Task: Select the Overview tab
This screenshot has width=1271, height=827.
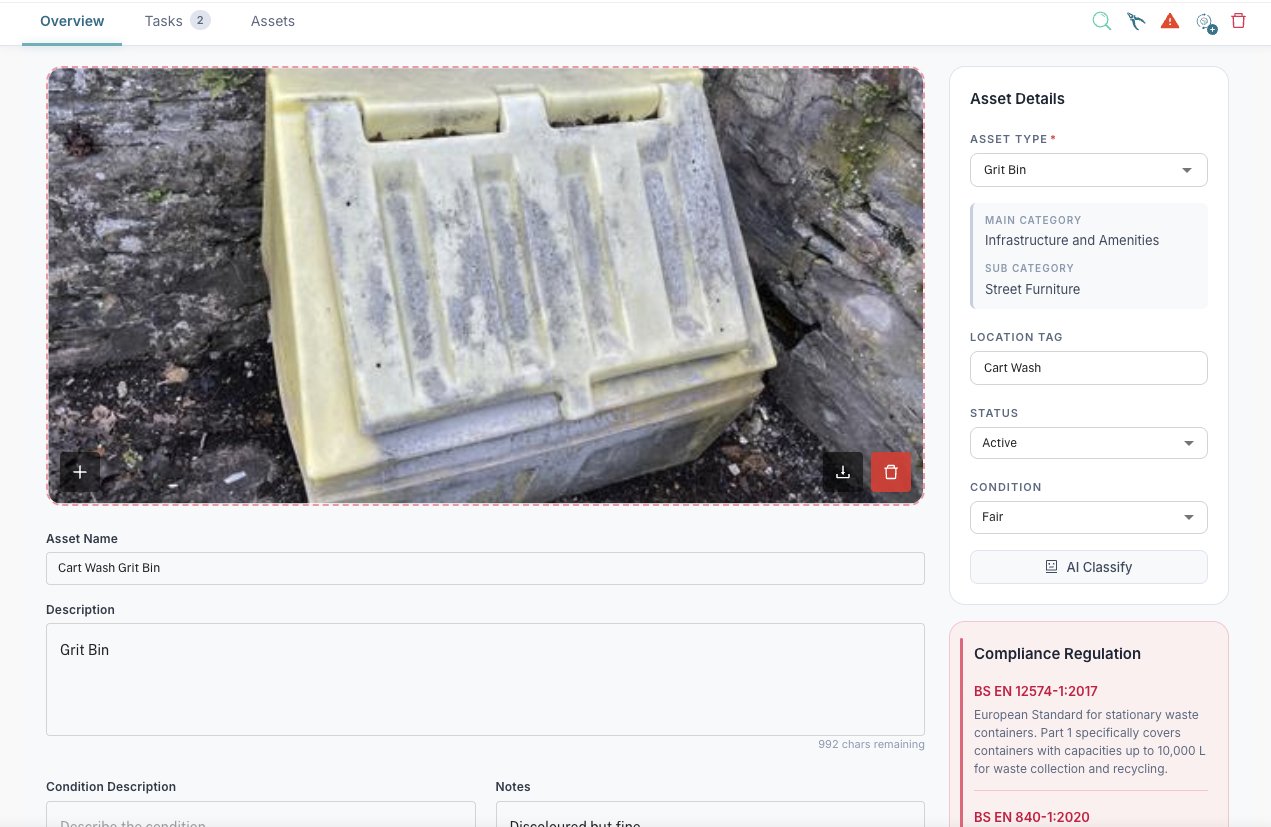Action: pos(72,21)
